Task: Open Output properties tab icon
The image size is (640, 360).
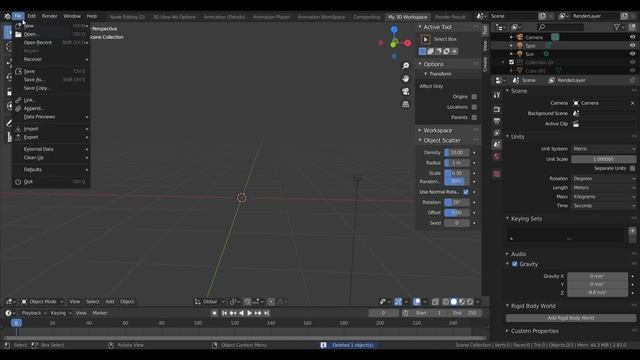Action: [x=497, y=121]
